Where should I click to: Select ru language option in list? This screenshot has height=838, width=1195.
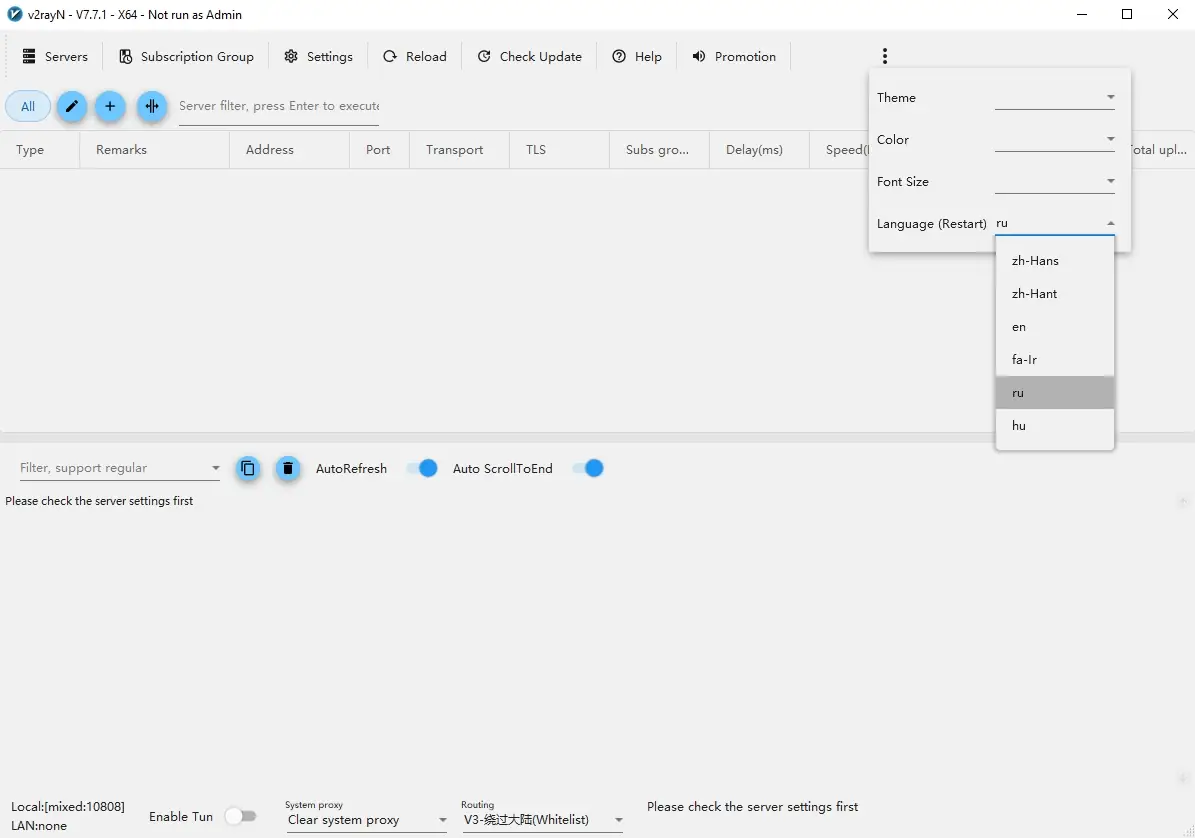[x=1055, y=392]
